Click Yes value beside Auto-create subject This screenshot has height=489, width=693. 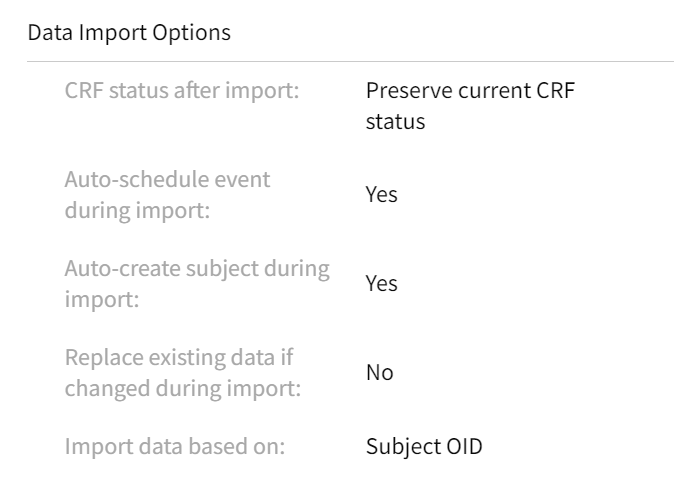381,284
